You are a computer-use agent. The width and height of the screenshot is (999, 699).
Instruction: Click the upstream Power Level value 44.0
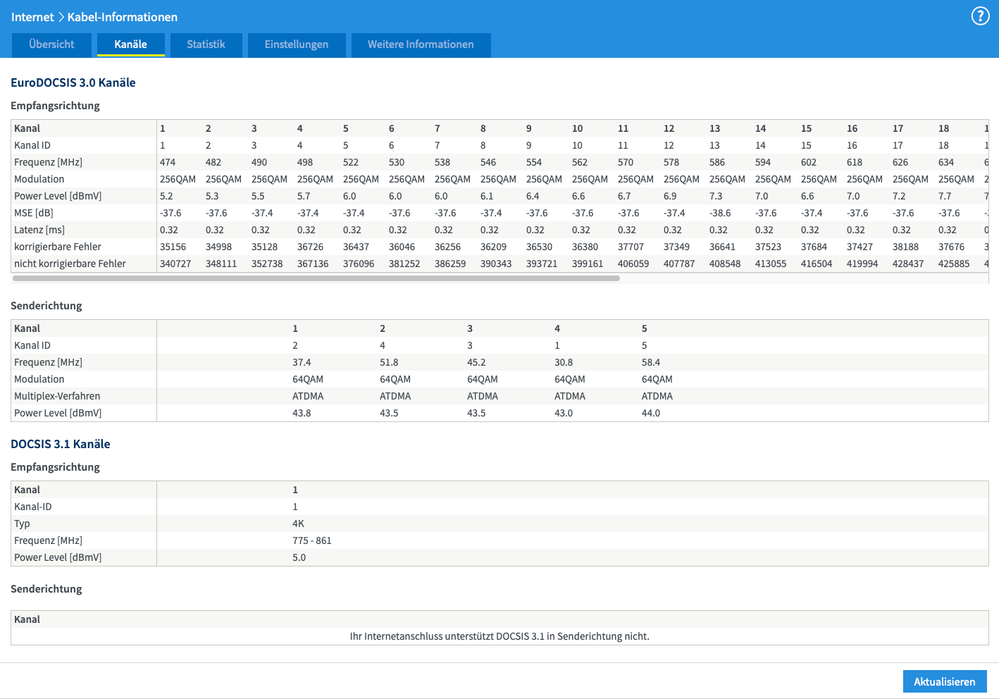pos(650,413)
